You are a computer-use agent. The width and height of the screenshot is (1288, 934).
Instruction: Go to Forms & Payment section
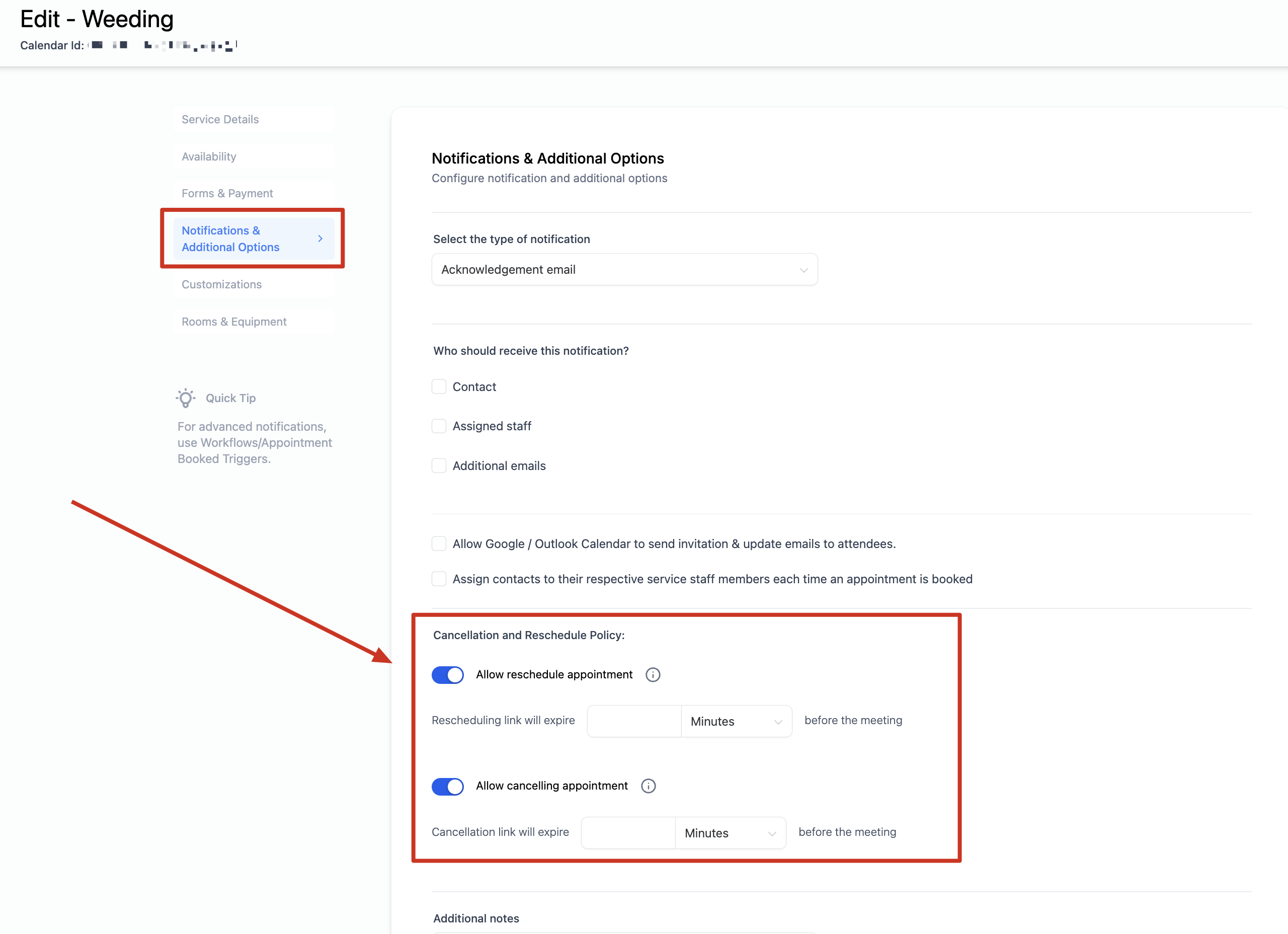click(254, 193)
